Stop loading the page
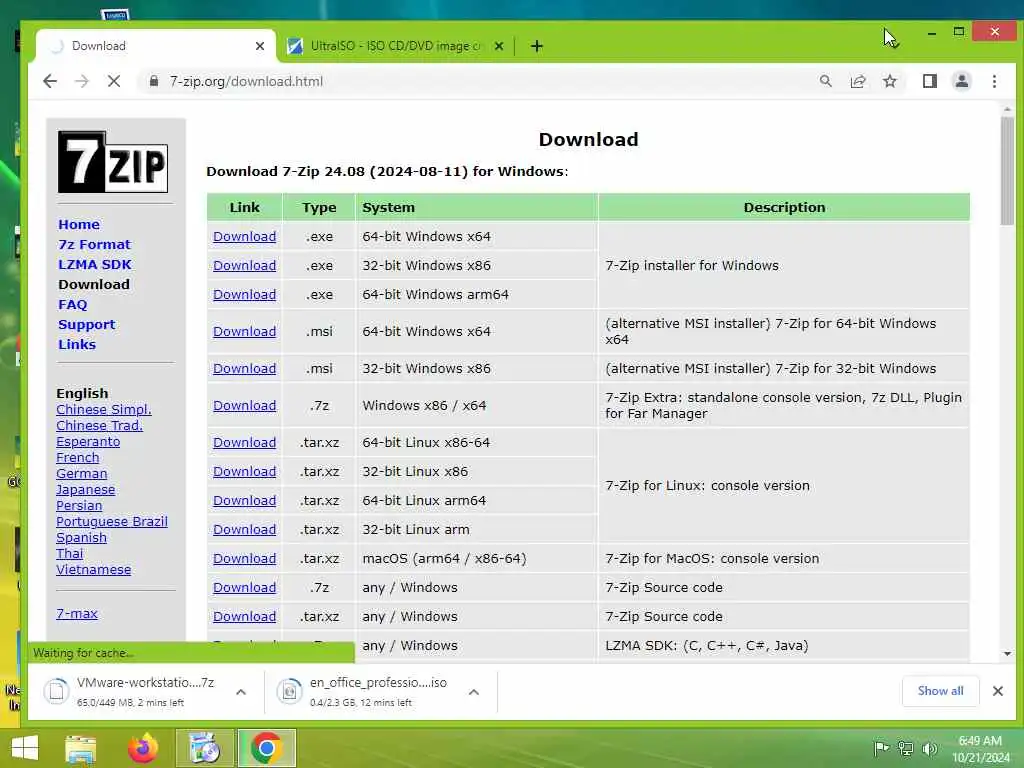This screenshot has height=768, width=1024. click(114, 81)
